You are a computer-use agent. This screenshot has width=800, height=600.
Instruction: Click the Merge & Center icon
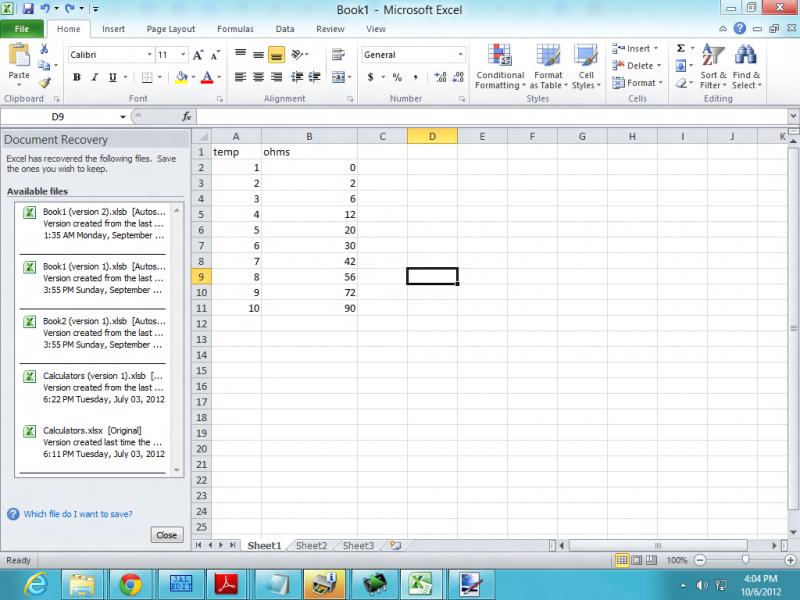click(338, 77)
